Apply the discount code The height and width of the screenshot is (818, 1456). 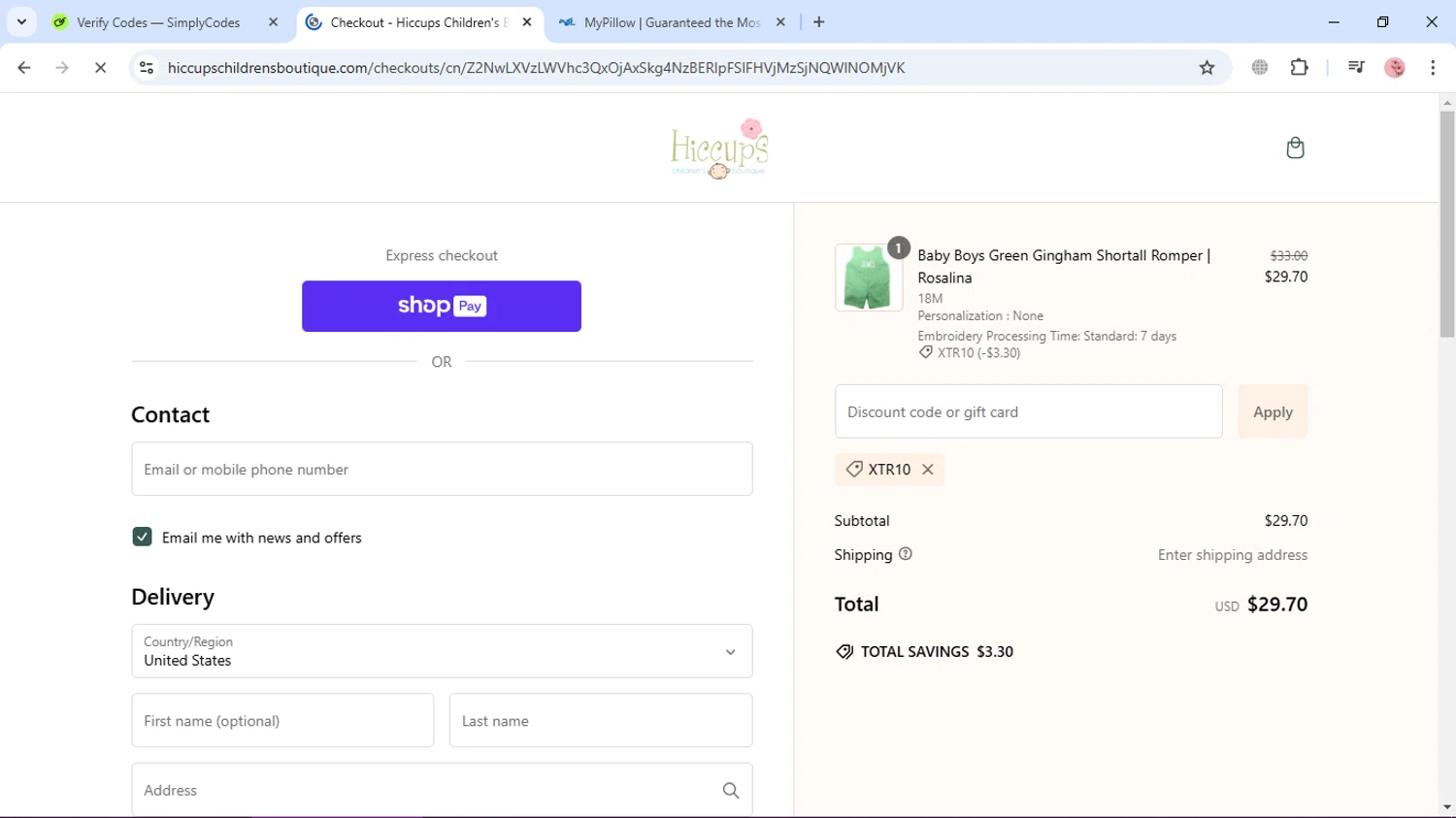point(1273,411)
